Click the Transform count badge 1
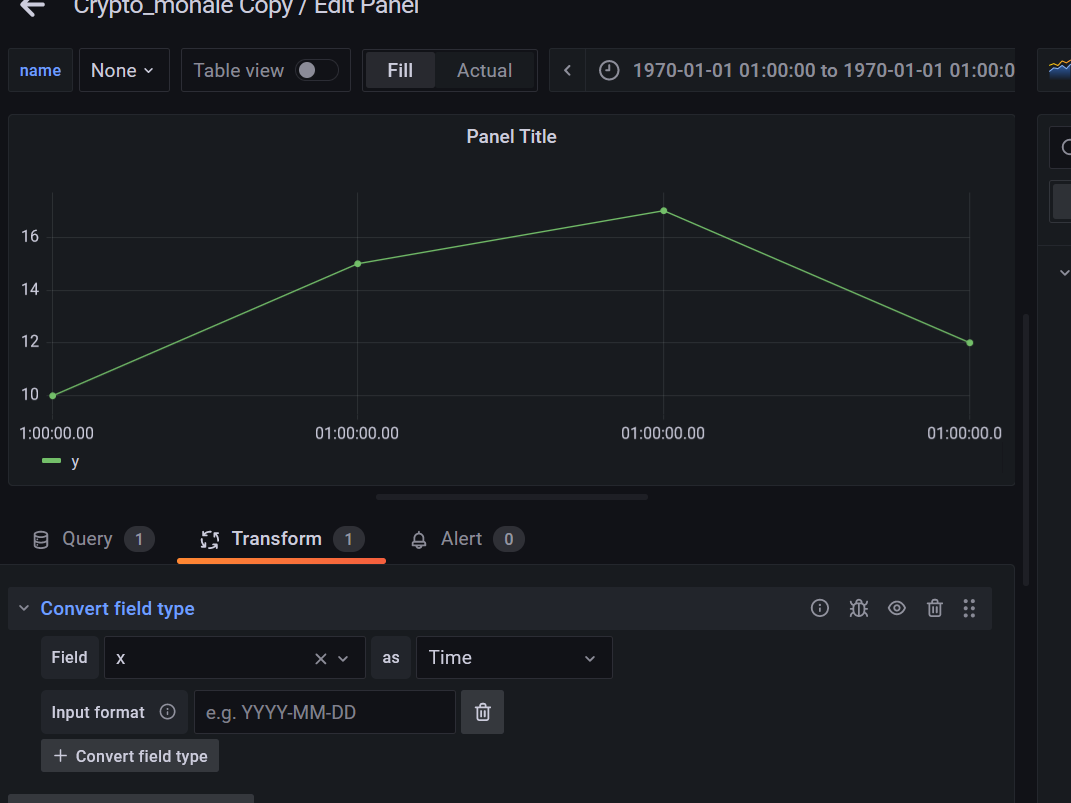The height and width of the screenshot is (803, 1071). click(x=348, y=539)
